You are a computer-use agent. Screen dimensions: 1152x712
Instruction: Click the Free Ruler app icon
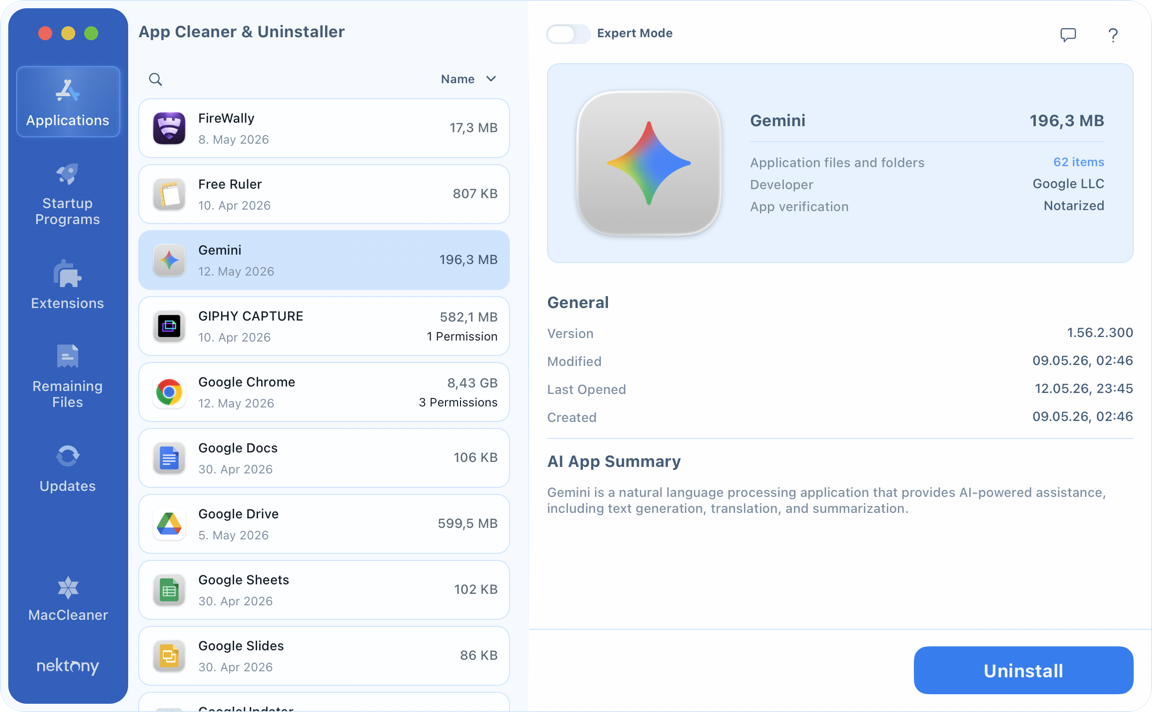pos(169,194)
